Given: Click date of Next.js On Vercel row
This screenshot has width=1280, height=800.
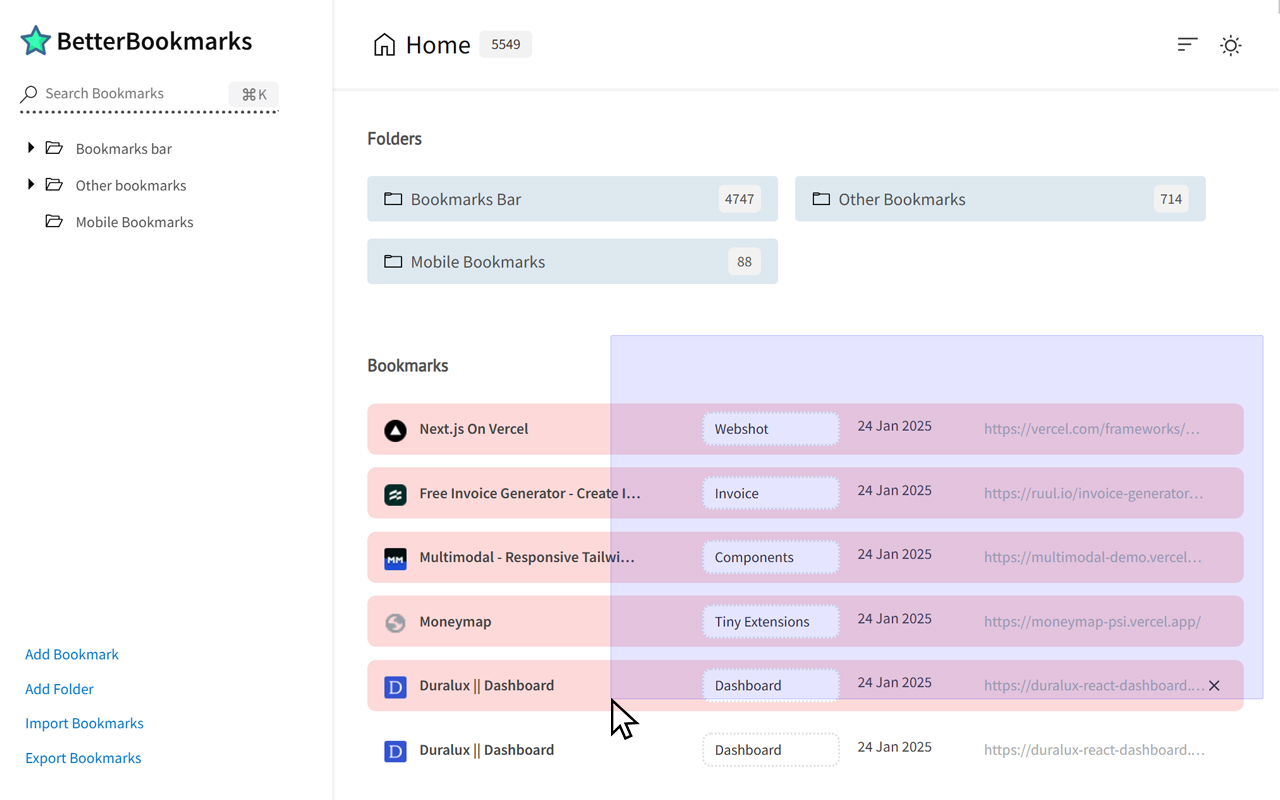Looking at the screenshot, I should pyautogui.click(x=895, y=426).
